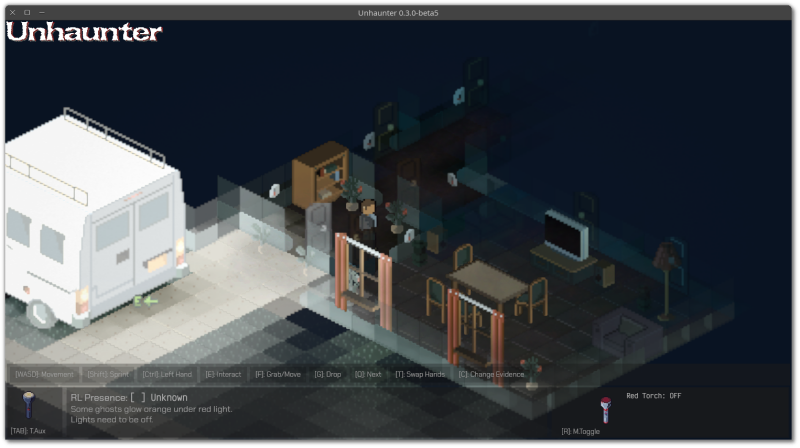Screen dimensions: 800x448
Task: Click the TV stand cabinet below the TV
Action: click(564, 265)
